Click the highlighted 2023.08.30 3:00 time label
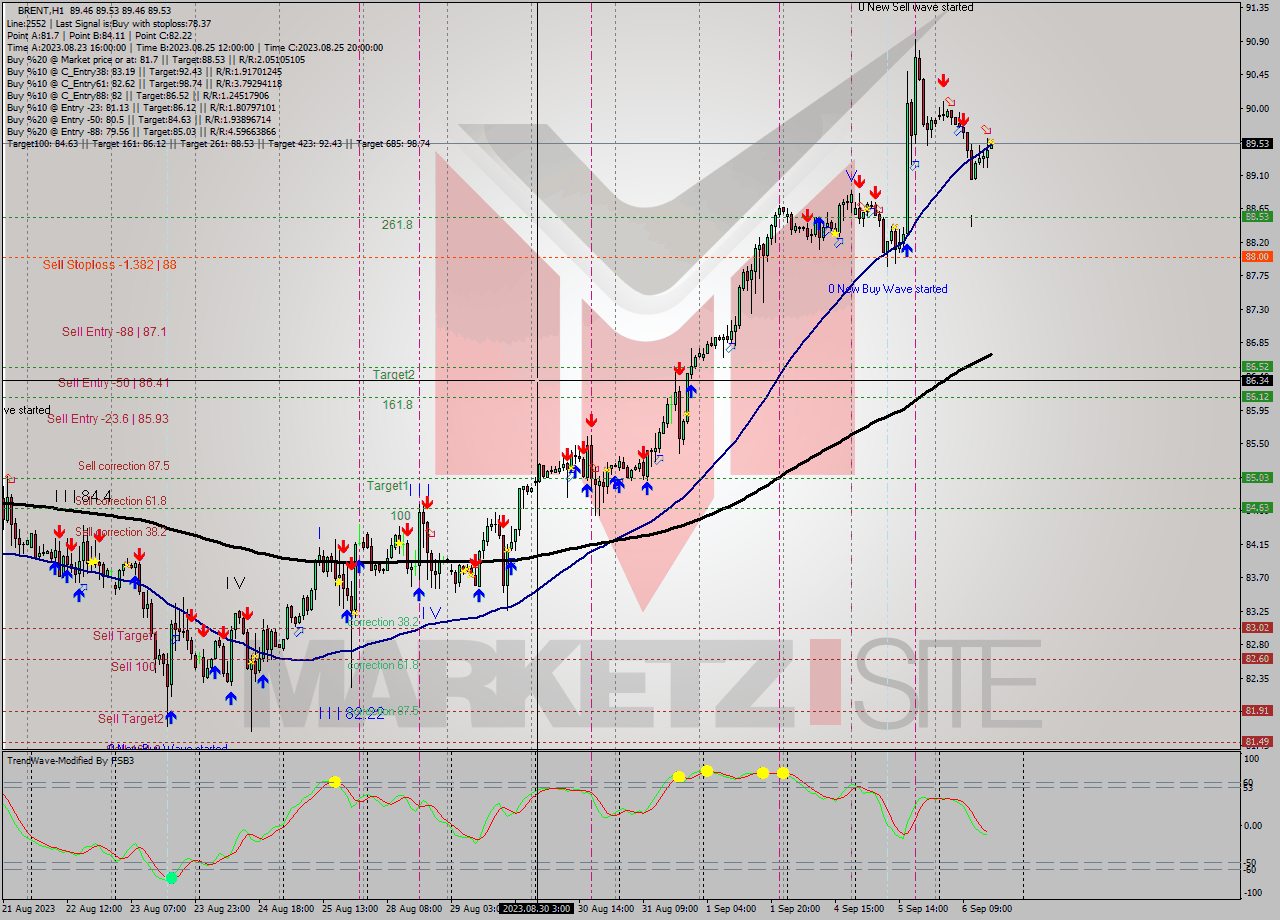 click(x=536, y=909)
